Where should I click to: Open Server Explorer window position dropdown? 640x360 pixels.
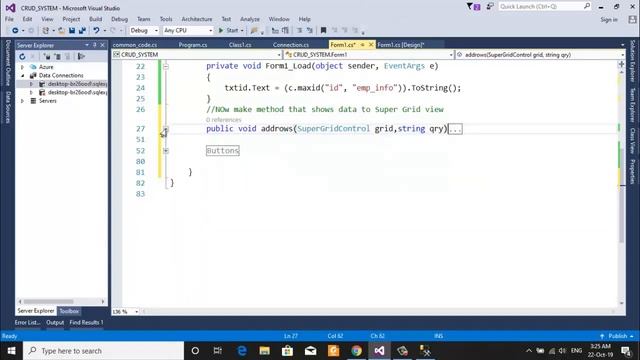(x=87, y=45)
